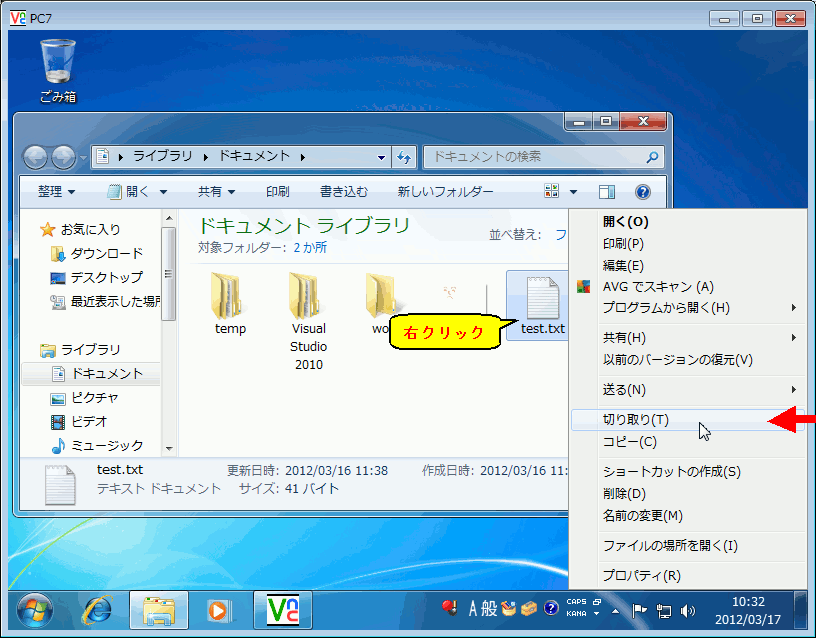Click the network icon in the system tray
This screenshot has width=816, height=638.
click(664, 610)
